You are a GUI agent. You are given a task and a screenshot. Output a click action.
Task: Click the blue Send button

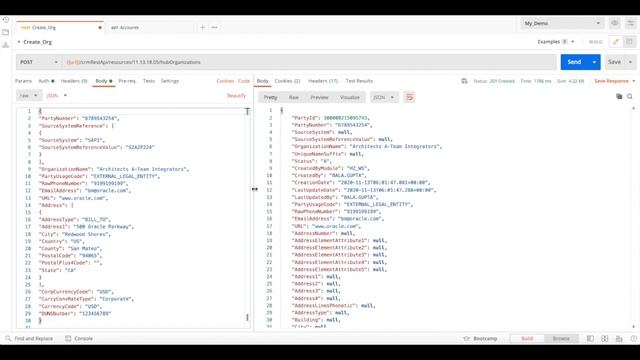574,62
